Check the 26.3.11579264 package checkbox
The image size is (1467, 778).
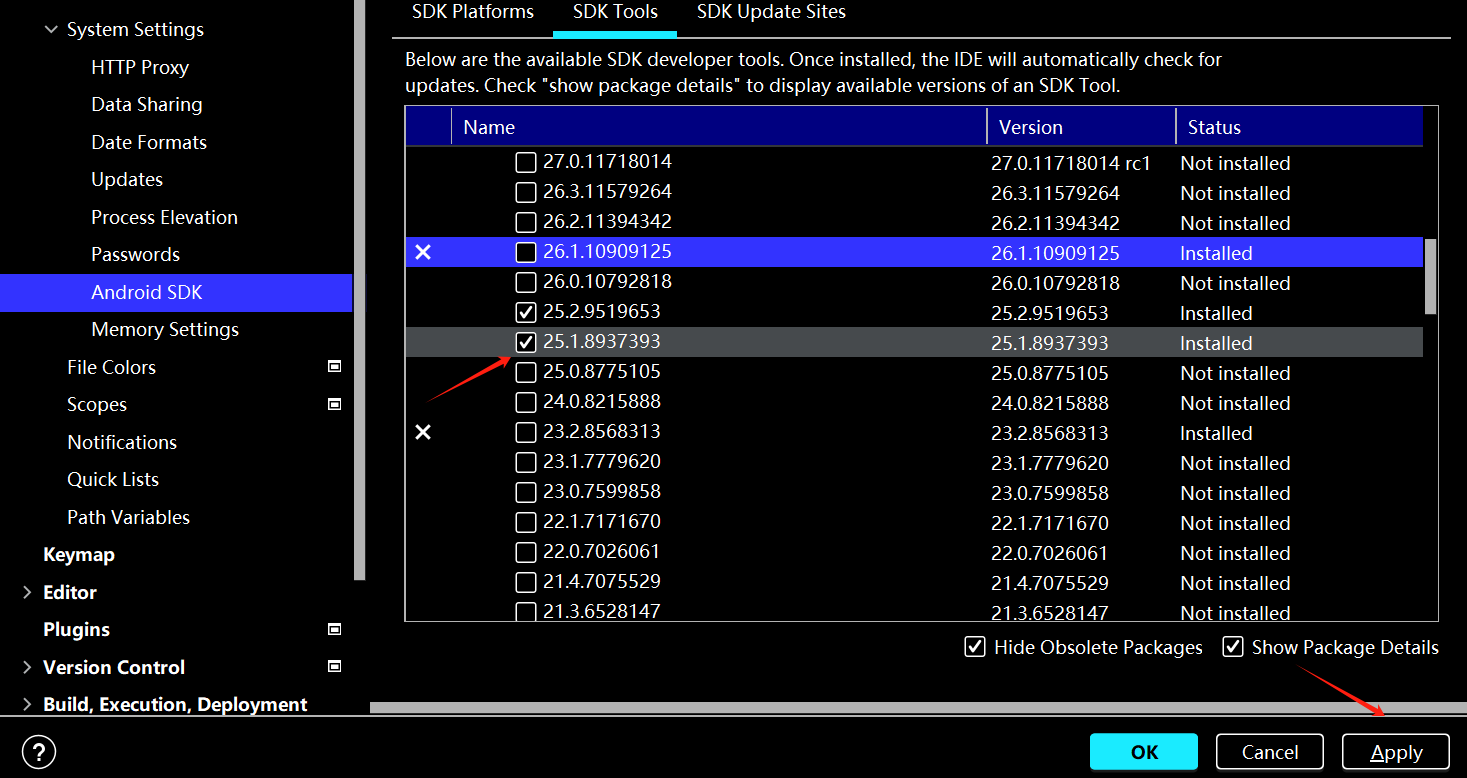click(x=526, y=192)
